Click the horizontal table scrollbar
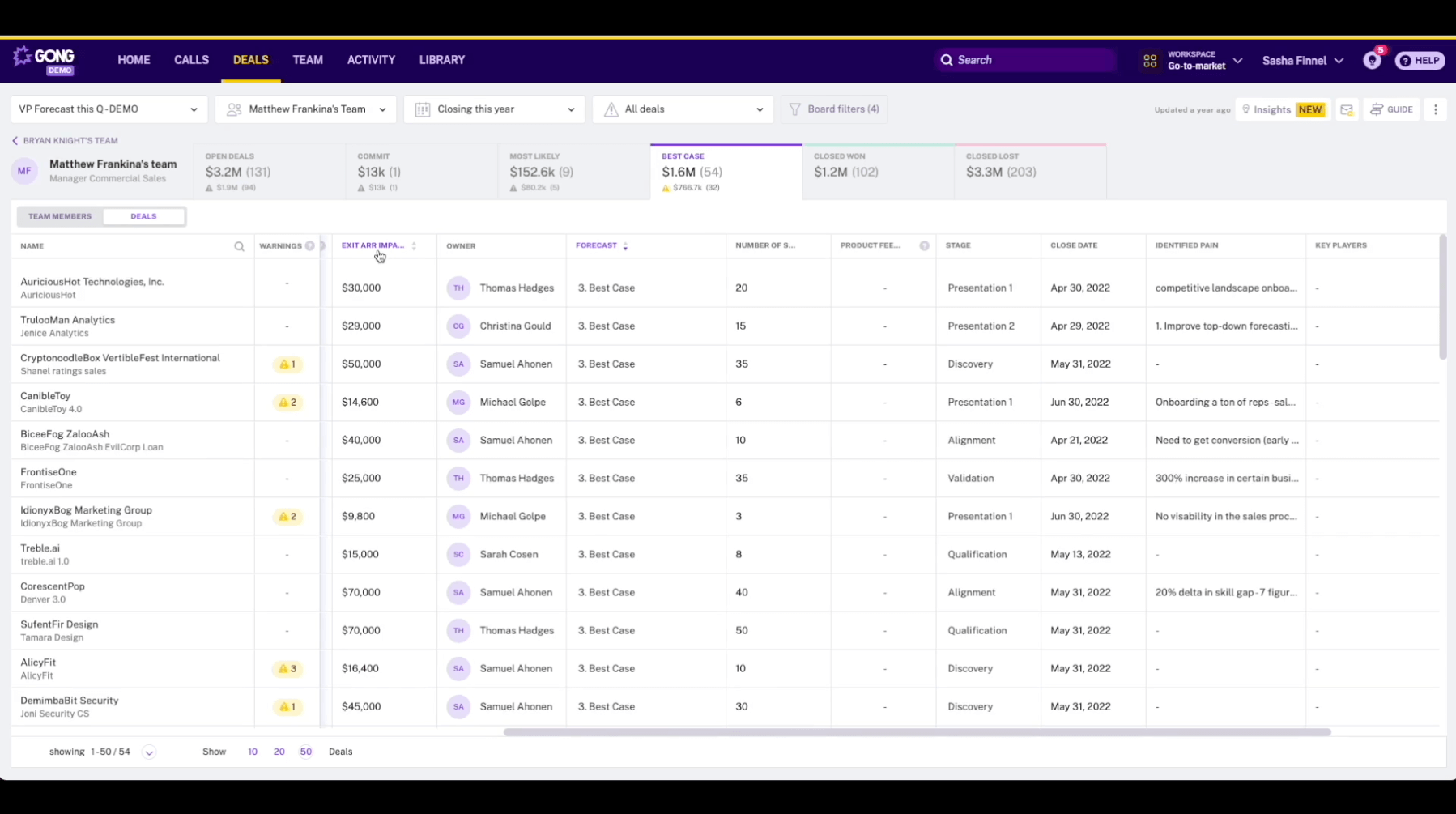The height and width of the screenshot is (814, 1456). click(917, 732)
